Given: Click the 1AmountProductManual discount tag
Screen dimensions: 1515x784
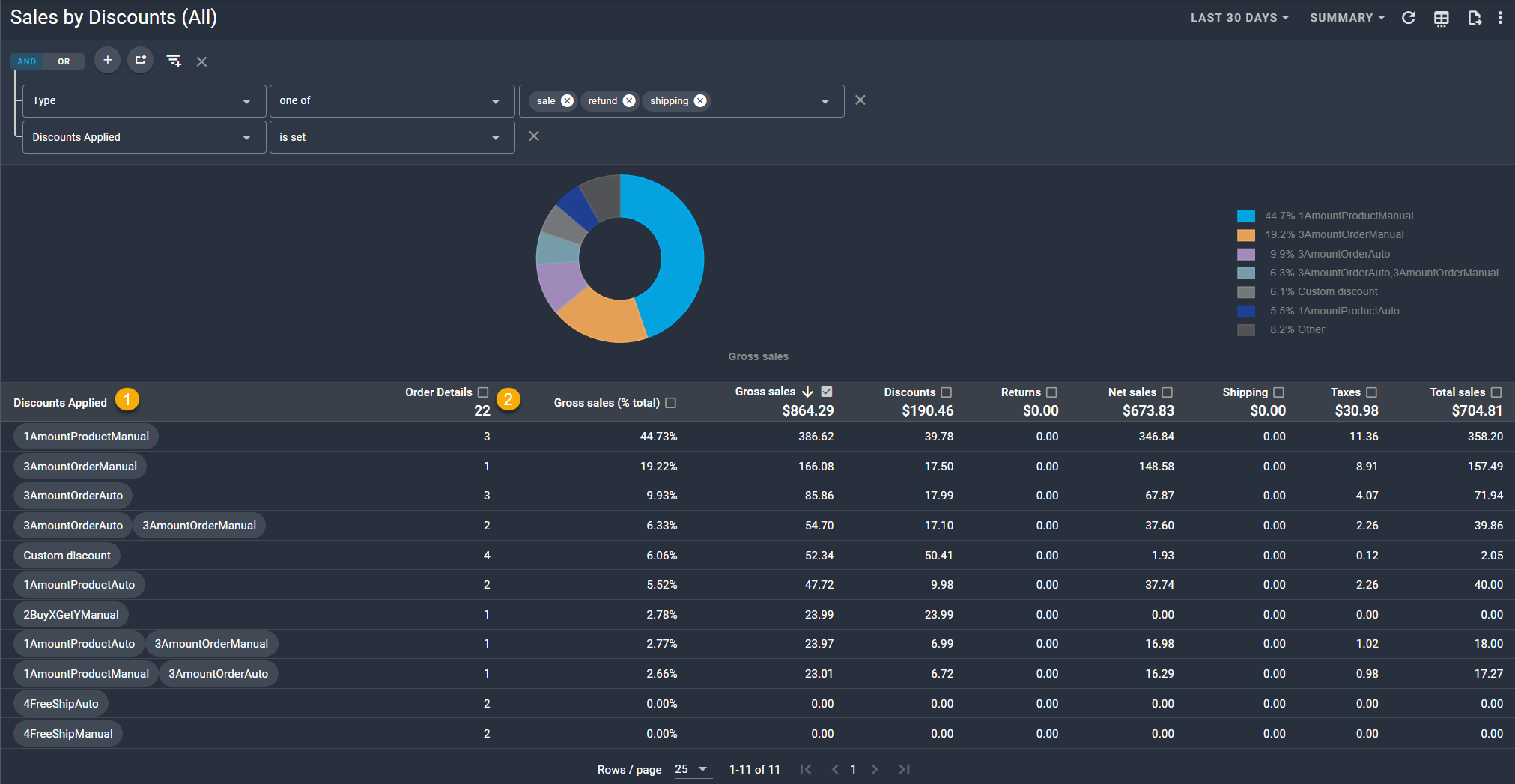Looking at the screenshot, I should [x=86, y=437].
